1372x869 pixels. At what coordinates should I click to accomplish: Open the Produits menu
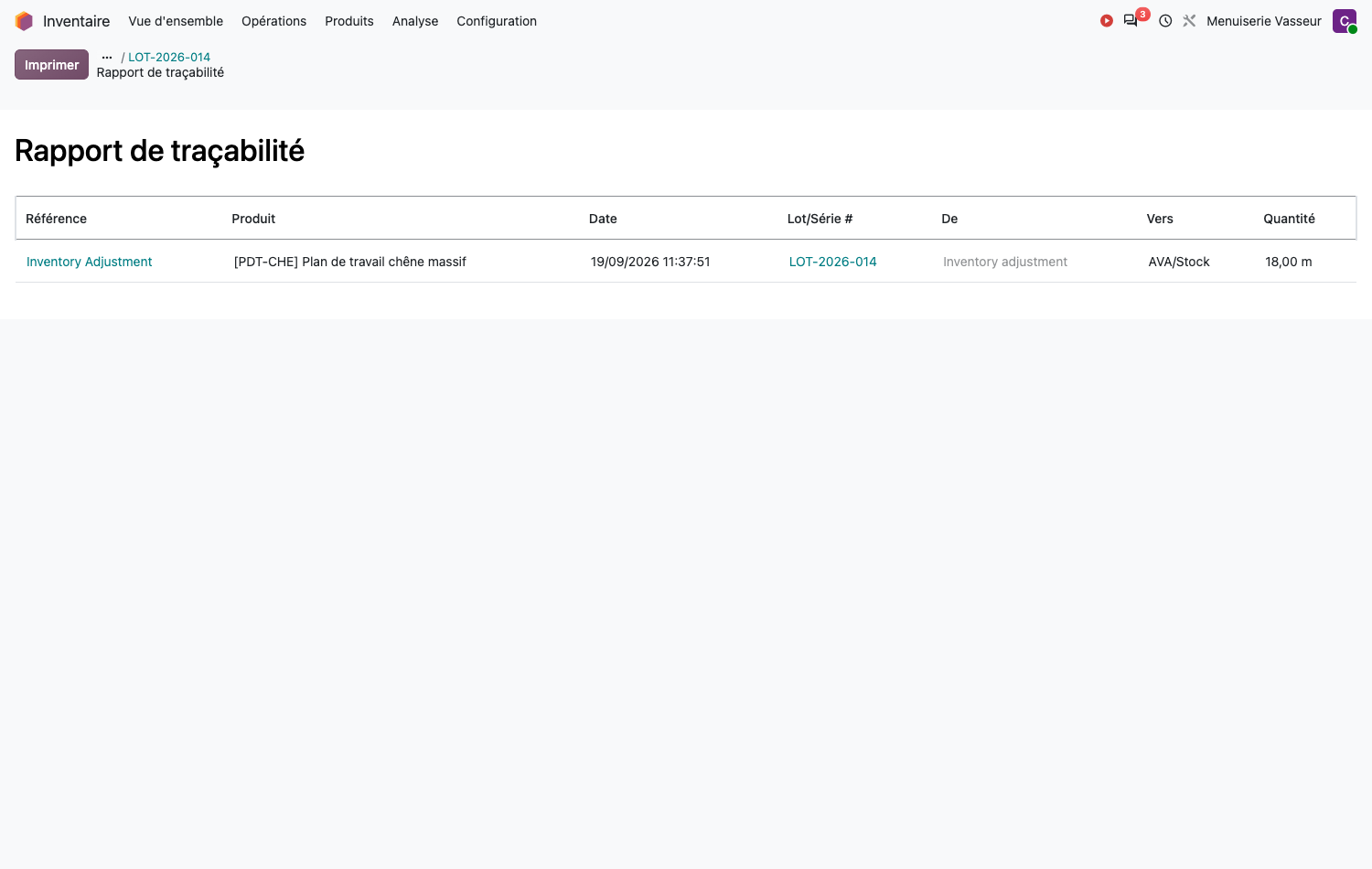pos(349,21)
